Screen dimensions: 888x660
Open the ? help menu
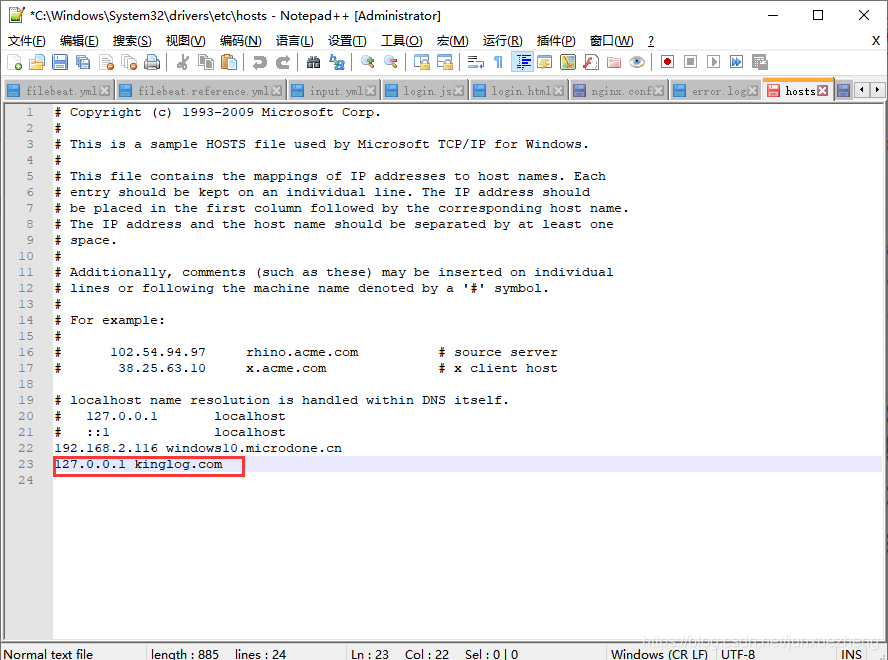(651, 41)
